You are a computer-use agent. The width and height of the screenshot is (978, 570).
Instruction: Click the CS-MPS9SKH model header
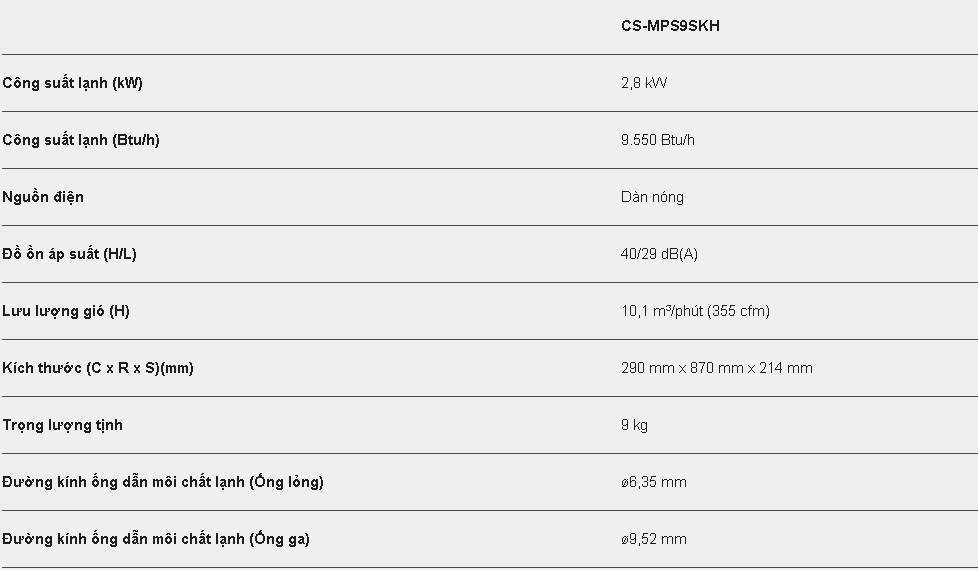click(670, 26)
